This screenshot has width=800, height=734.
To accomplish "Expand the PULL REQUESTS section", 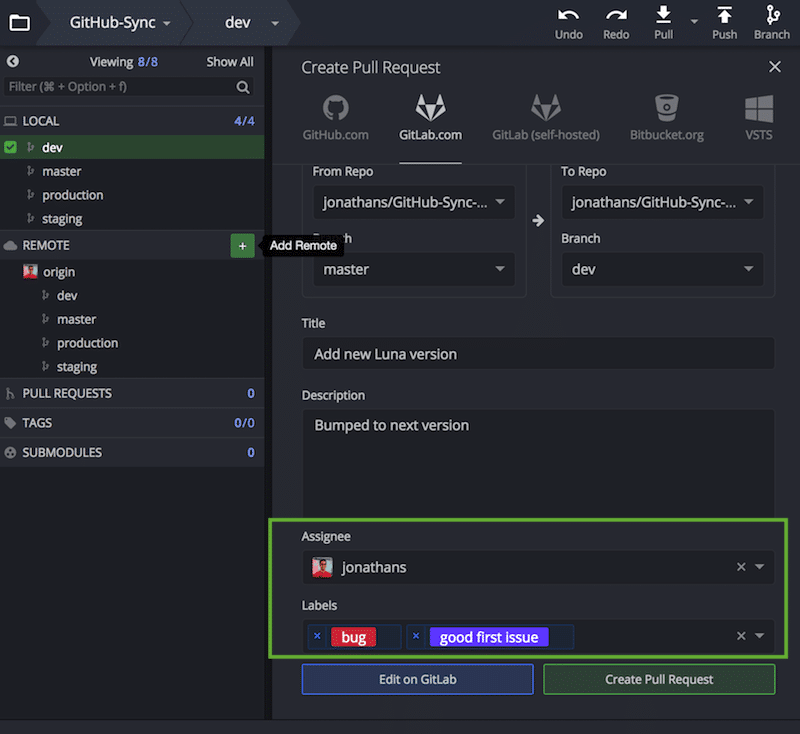I will click(132, 393).
